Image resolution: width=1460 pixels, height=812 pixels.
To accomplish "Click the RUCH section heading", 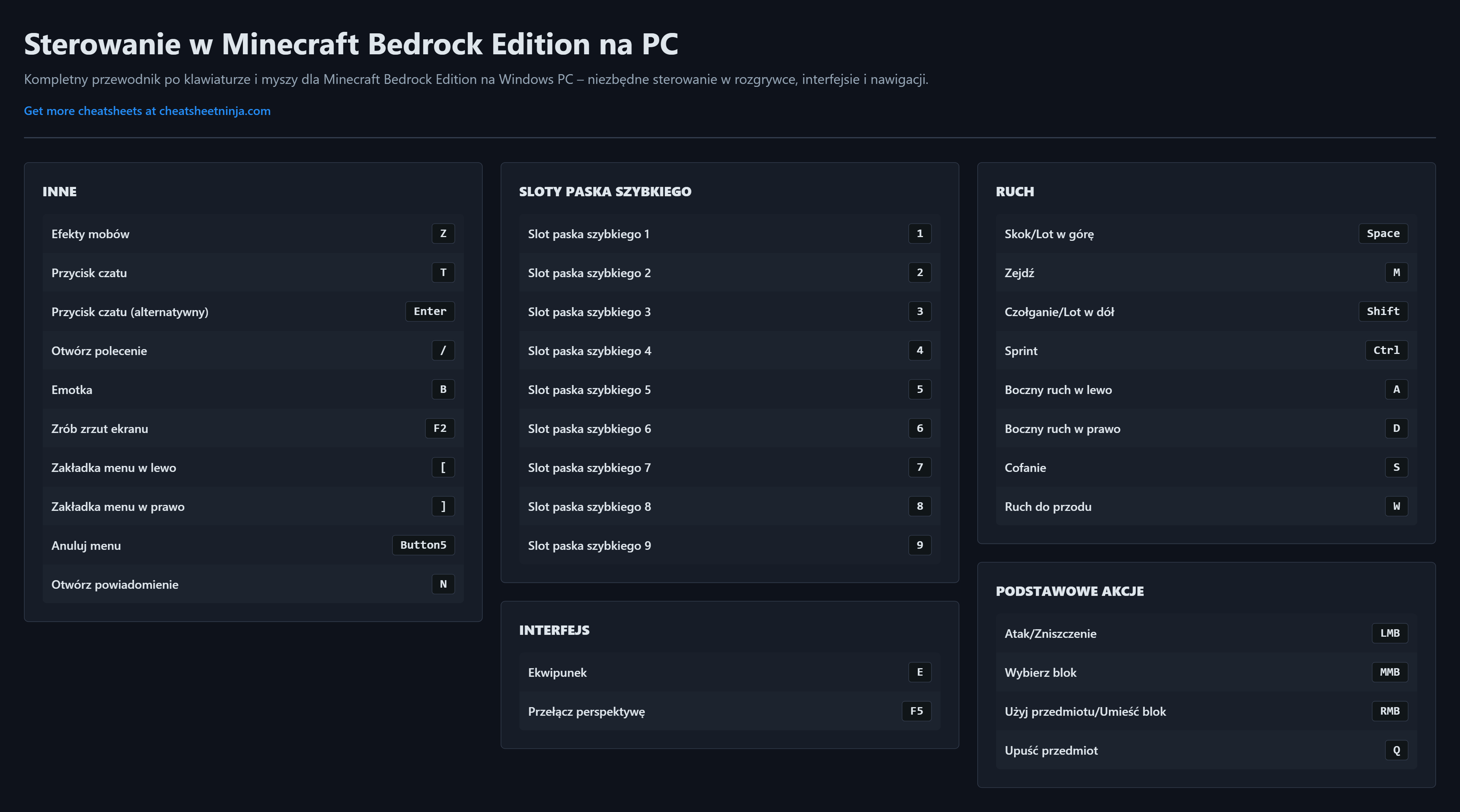I will (1014, 191).
